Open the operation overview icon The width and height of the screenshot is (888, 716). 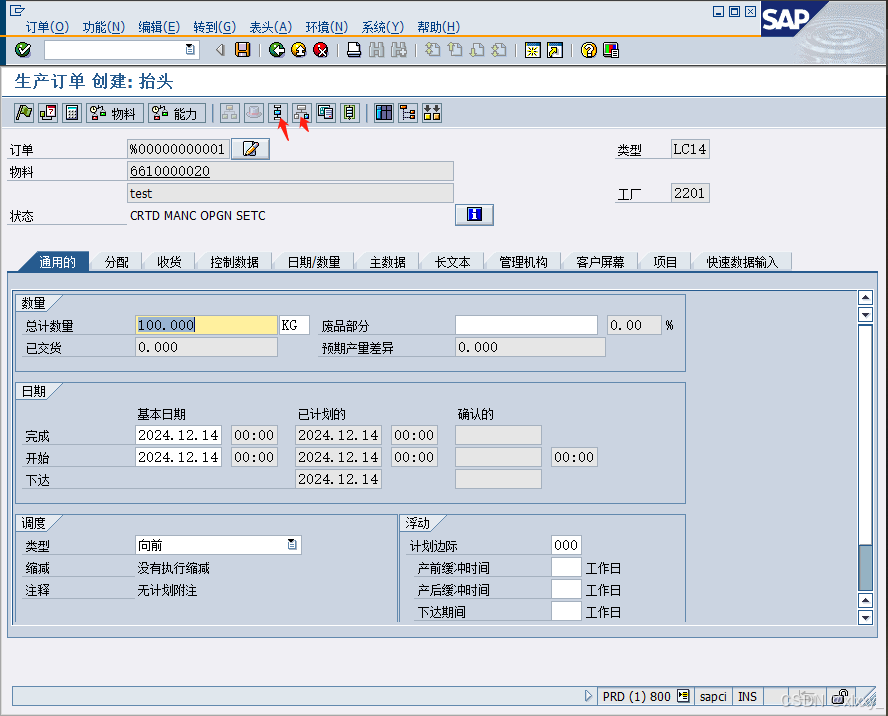tap(278, 113)
